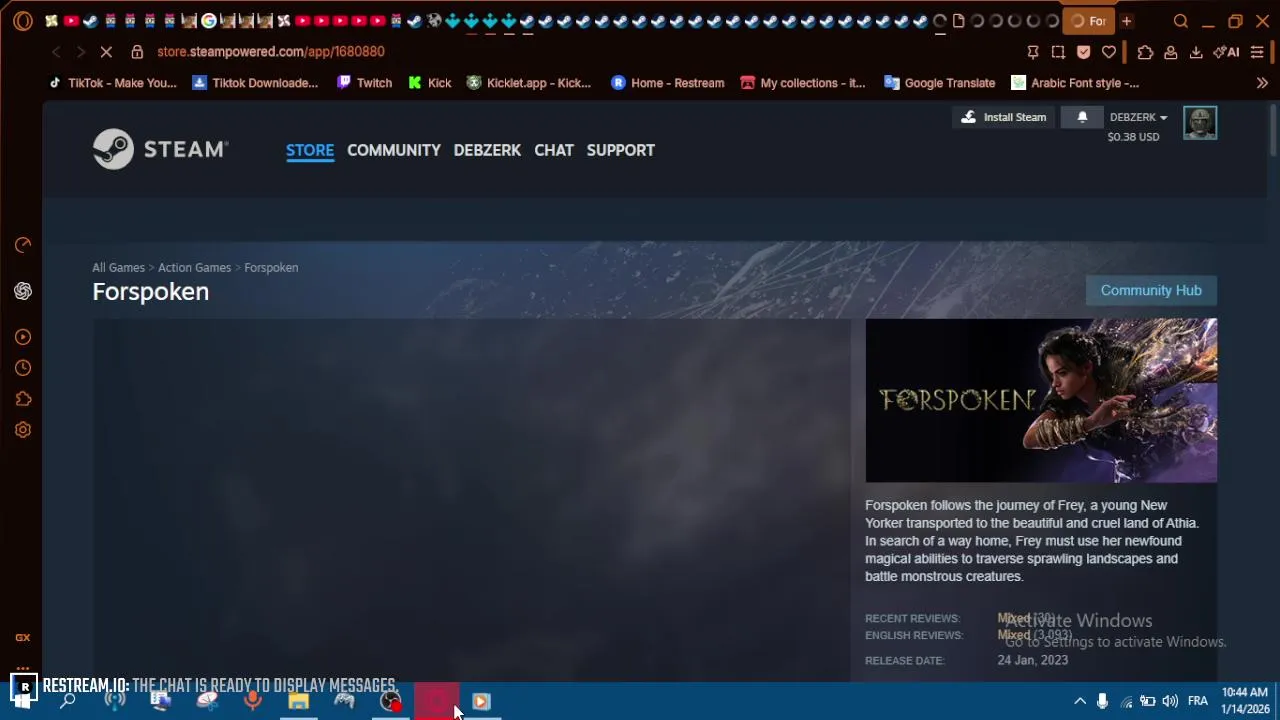
Task: Show hidden system tray icons chevron
Action: tap(1080, 701)
